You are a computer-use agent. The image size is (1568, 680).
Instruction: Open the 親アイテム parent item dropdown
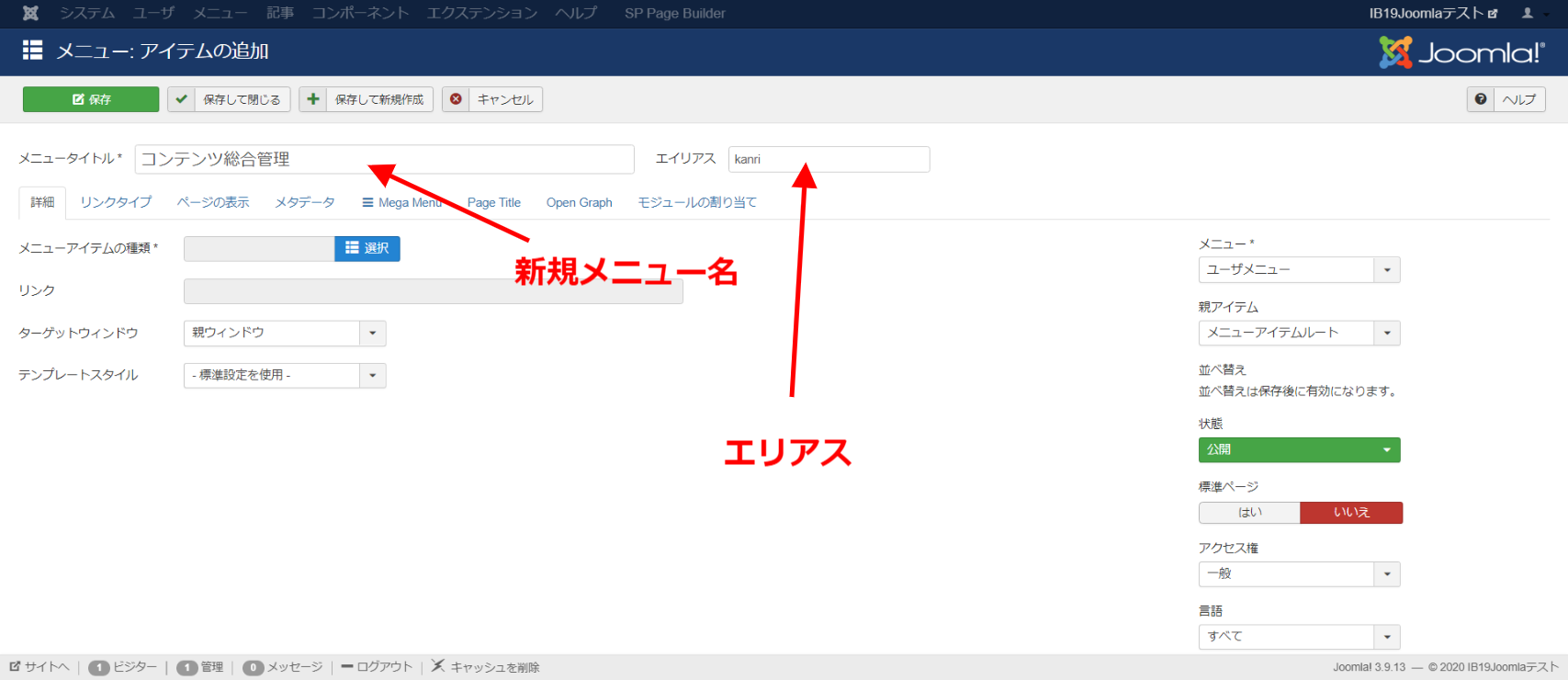pos(1299,333)
